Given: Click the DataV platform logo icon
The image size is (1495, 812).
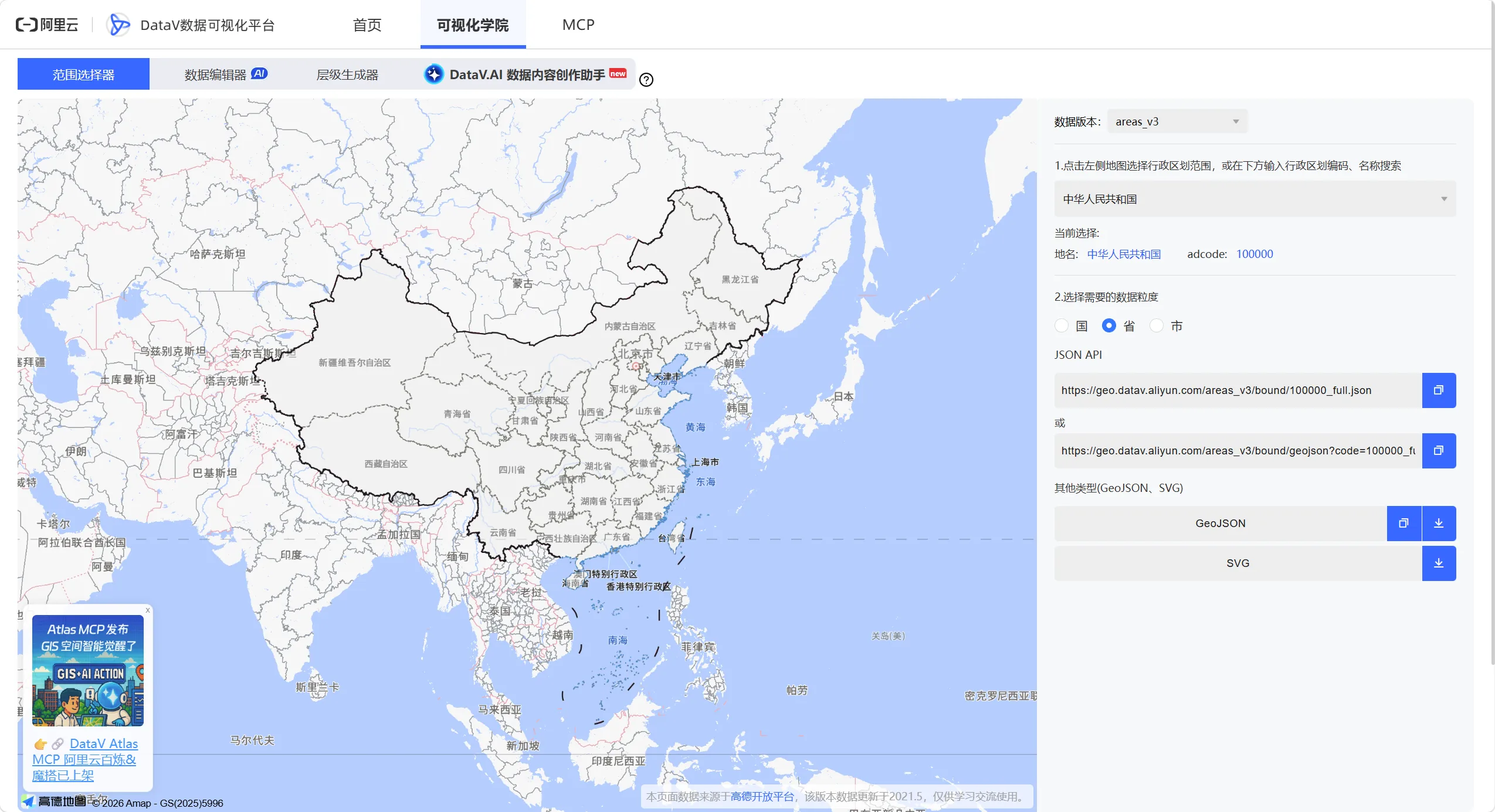Looking at the screenshot, I should tap(119, 25).
